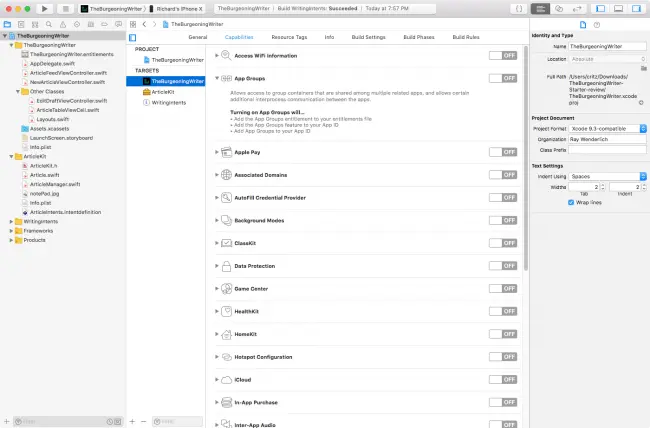Image resolution: width=650 pixels, height=428 pixels.
Task: Hide the project and targets list
Action: click(133, 37)
